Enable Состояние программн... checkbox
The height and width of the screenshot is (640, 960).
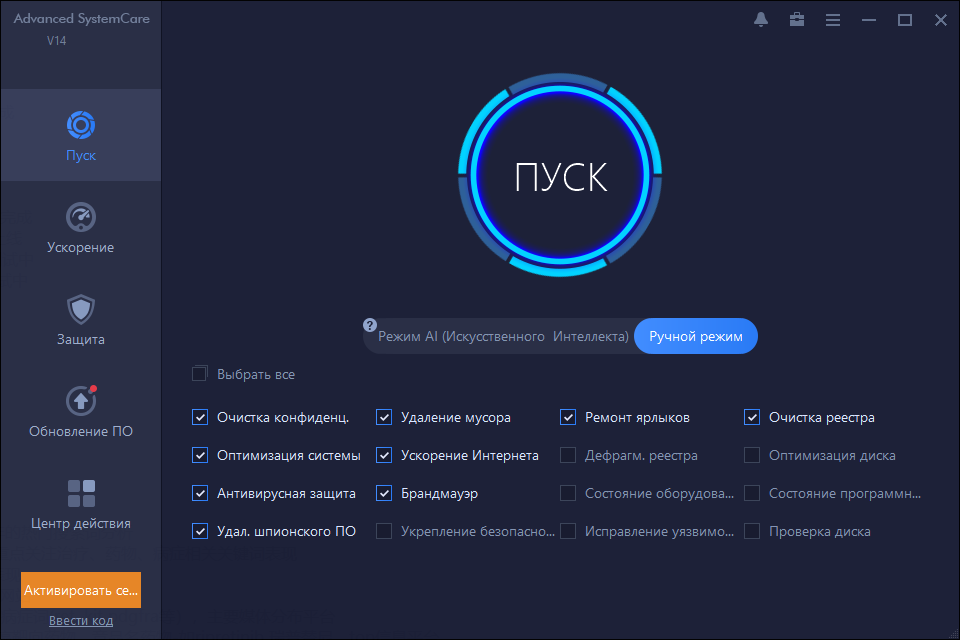[752, 493]
